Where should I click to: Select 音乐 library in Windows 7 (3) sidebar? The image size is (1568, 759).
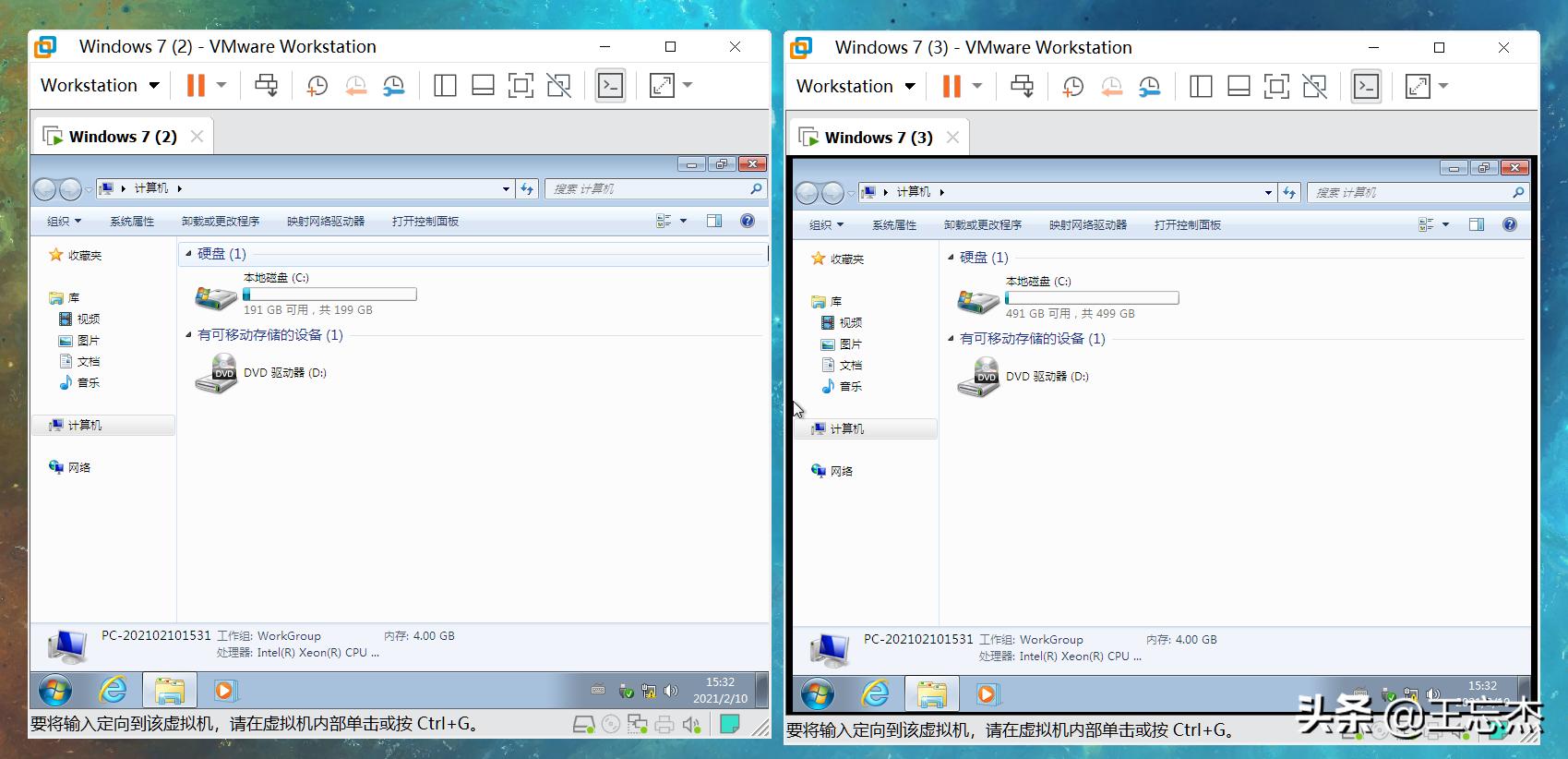(x=842, y=386)
